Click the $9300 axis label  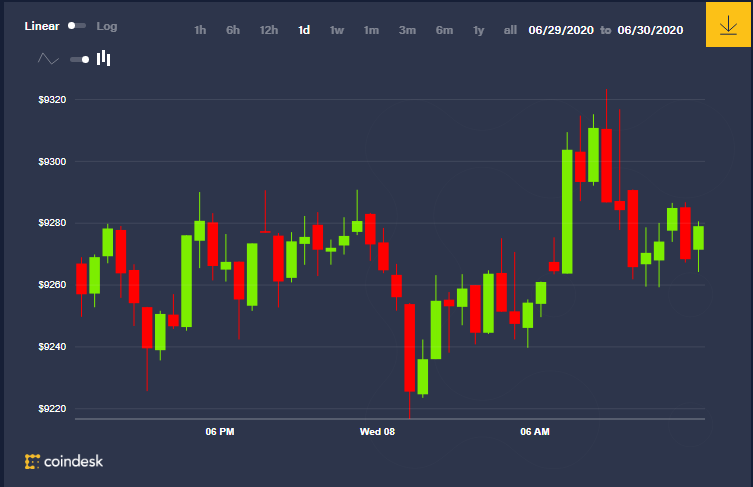[x=52, y=162]
